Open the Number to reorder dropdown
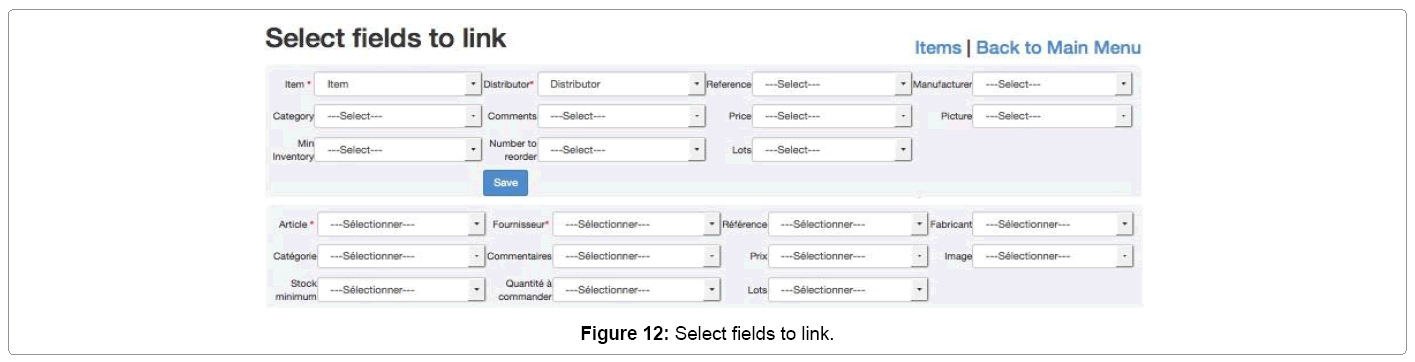This screenshot has height=362, width=1415. 621,150
